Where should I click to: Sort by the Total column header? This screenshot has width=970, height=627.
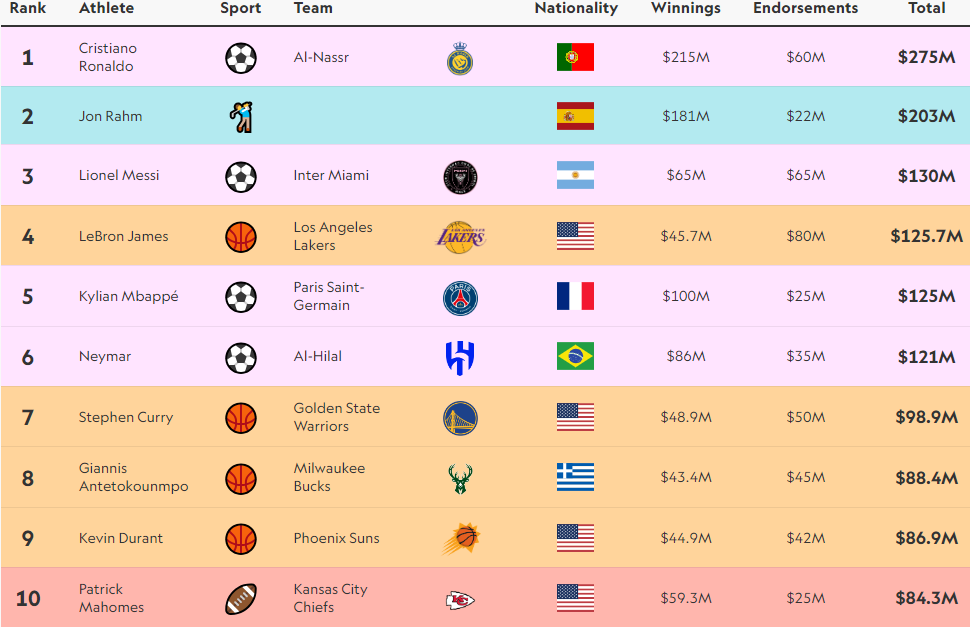coord(926,8)
